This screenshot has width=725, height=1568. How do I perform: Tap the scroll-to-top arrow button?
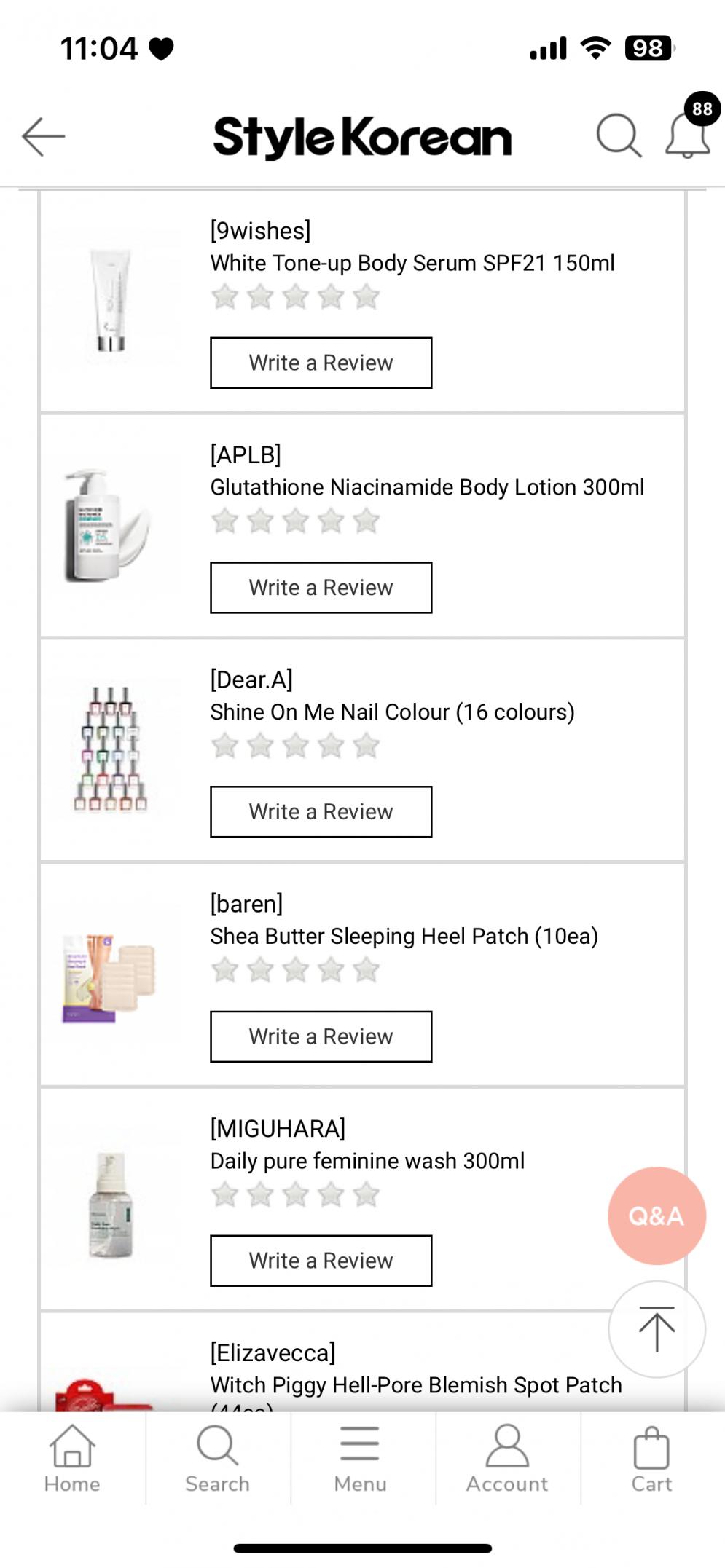pos(657,1329)
